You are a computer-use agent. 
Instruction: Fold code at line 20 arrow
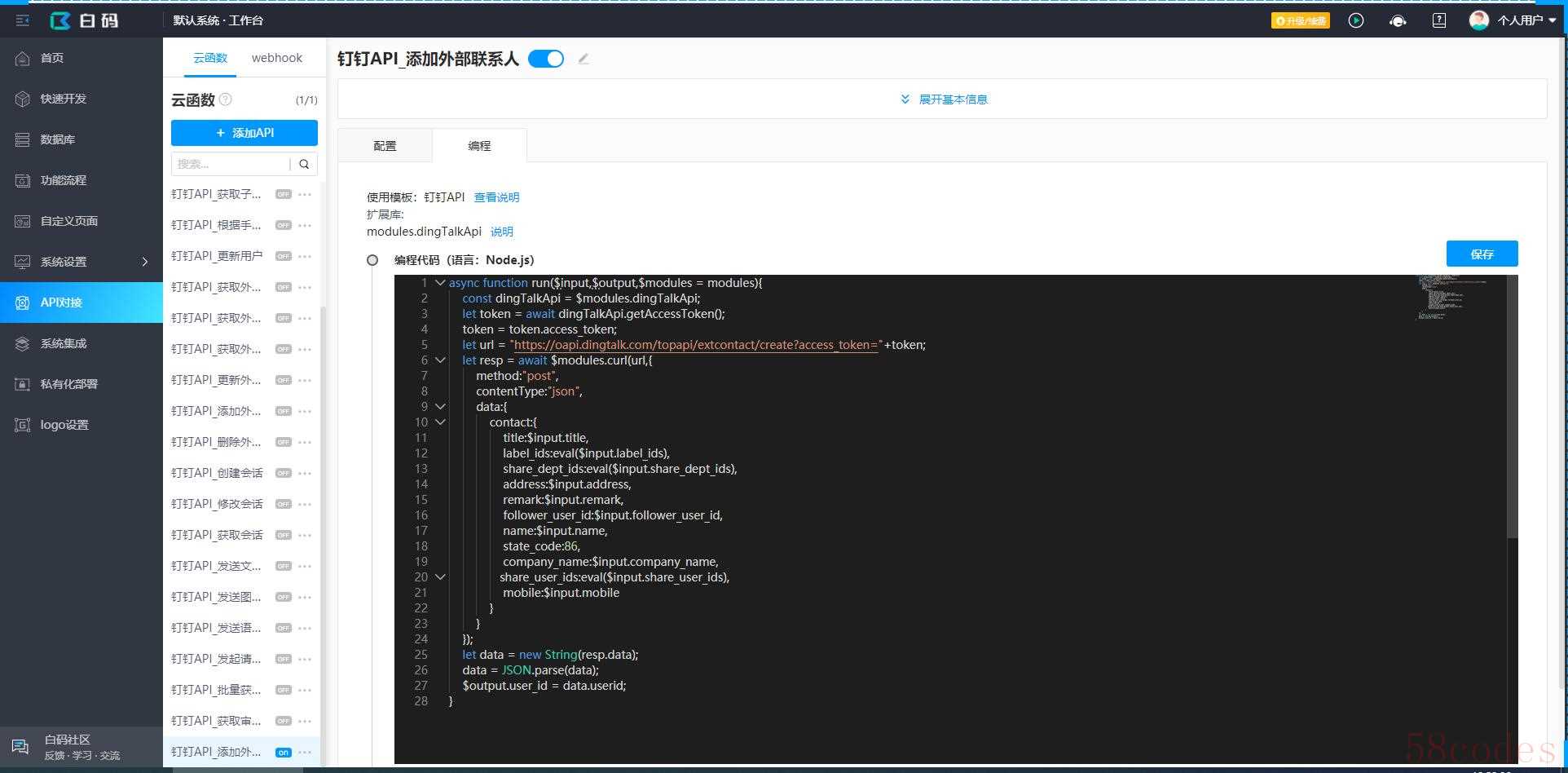(440, 577)
